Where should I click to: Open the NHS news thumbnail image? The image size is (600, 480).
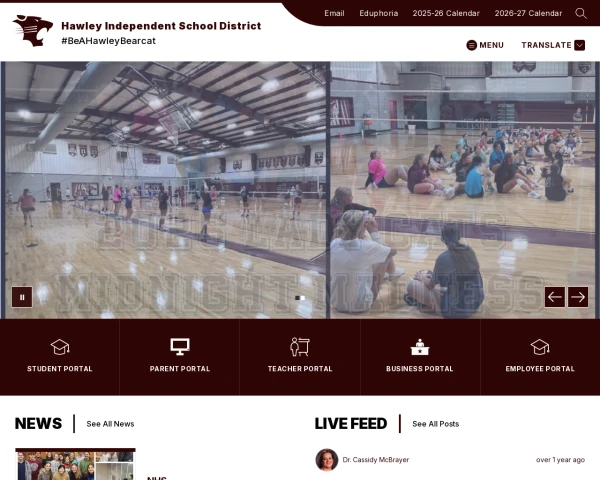[x=75, y=464]
